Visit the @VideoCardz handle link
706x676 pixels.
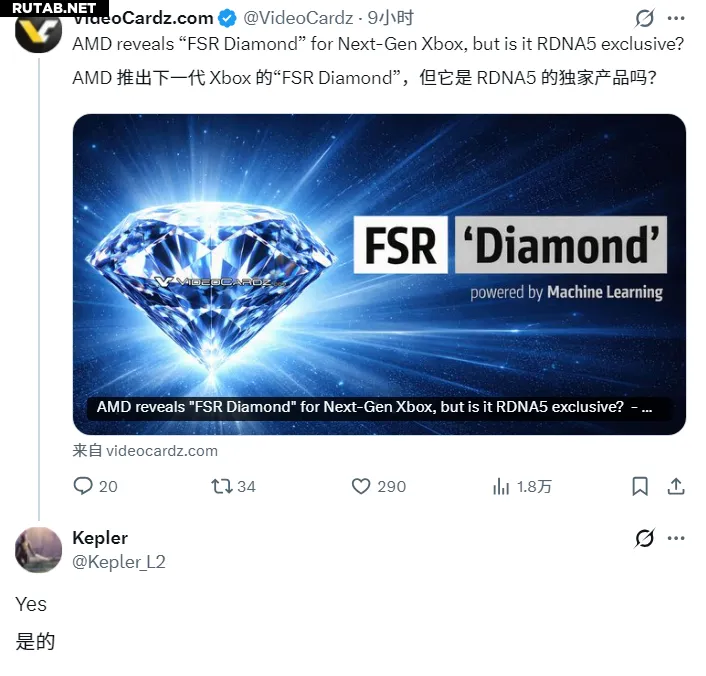tap(298, 18)
